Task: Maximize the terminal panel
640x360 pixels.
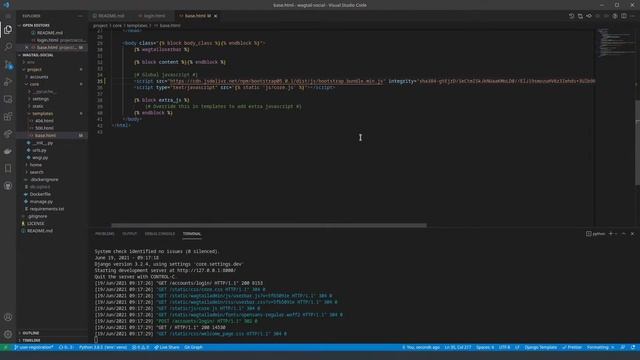Action: [624, 234]
